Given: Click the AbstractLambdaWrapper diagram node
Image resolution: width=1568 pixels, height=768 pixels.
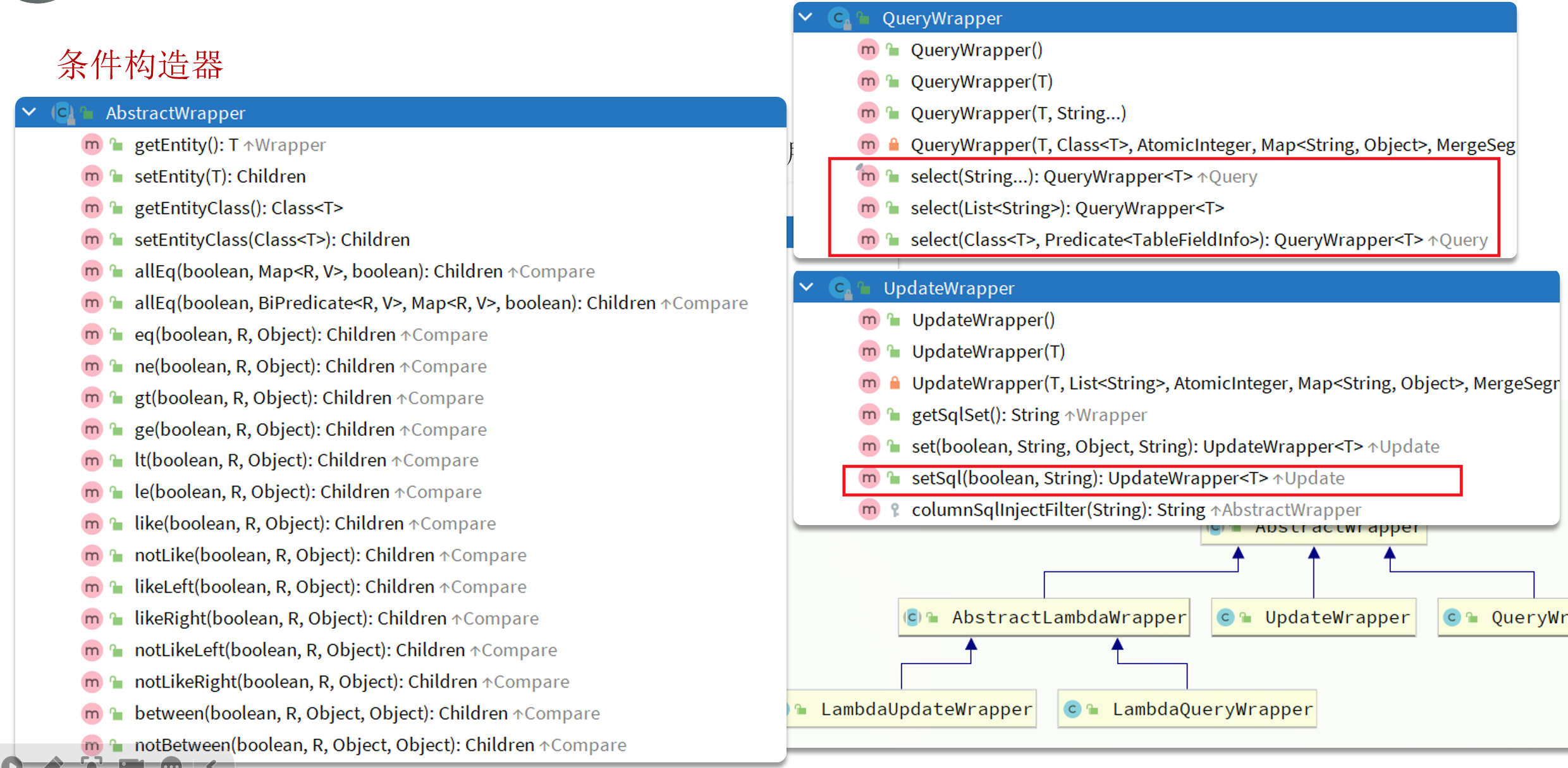Looking at the screenshot, I should [x=1069, y=617].
